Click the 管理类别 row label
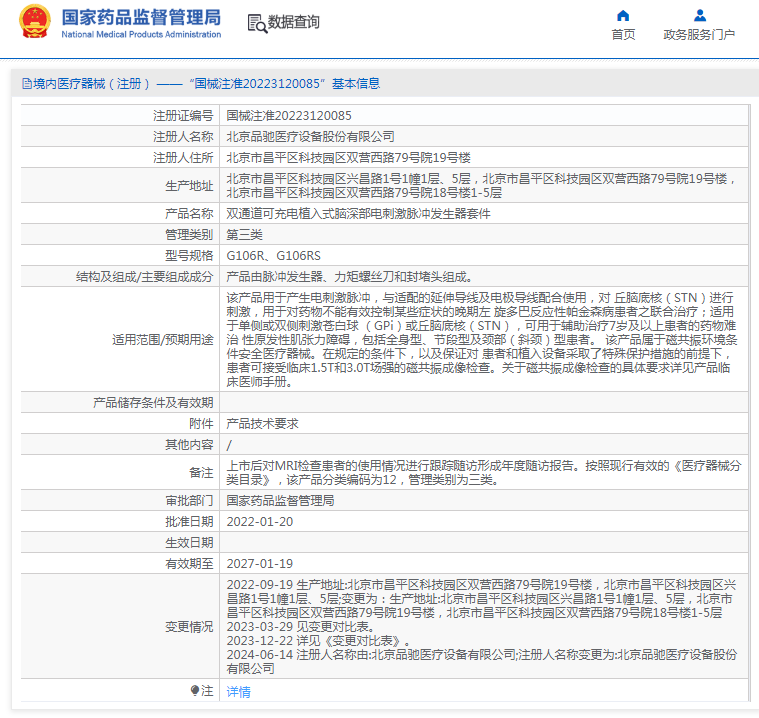 (189, 235)
